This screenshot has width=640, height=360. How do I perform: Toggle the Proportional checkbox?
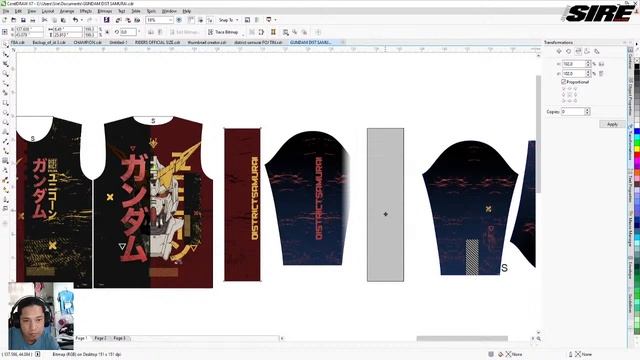(x=563, y=82)
